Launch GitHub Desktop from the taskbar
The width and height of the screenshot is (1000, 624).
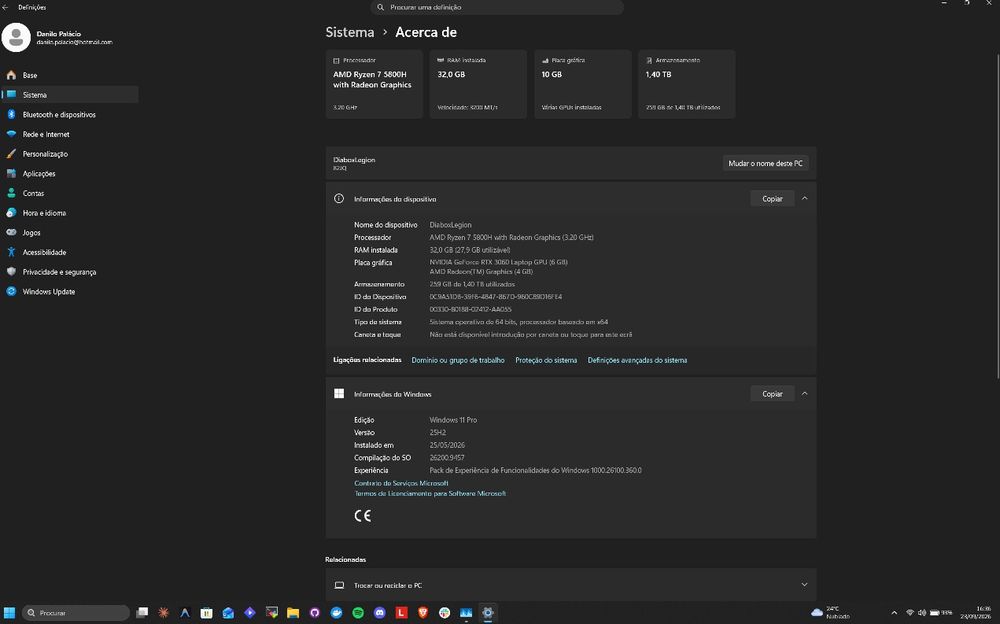(314, 613)
